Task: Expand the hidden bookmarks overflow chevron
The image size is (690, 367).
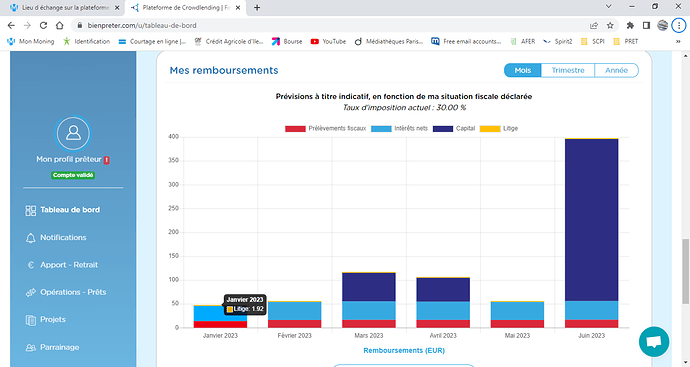Action: (678, 41)
